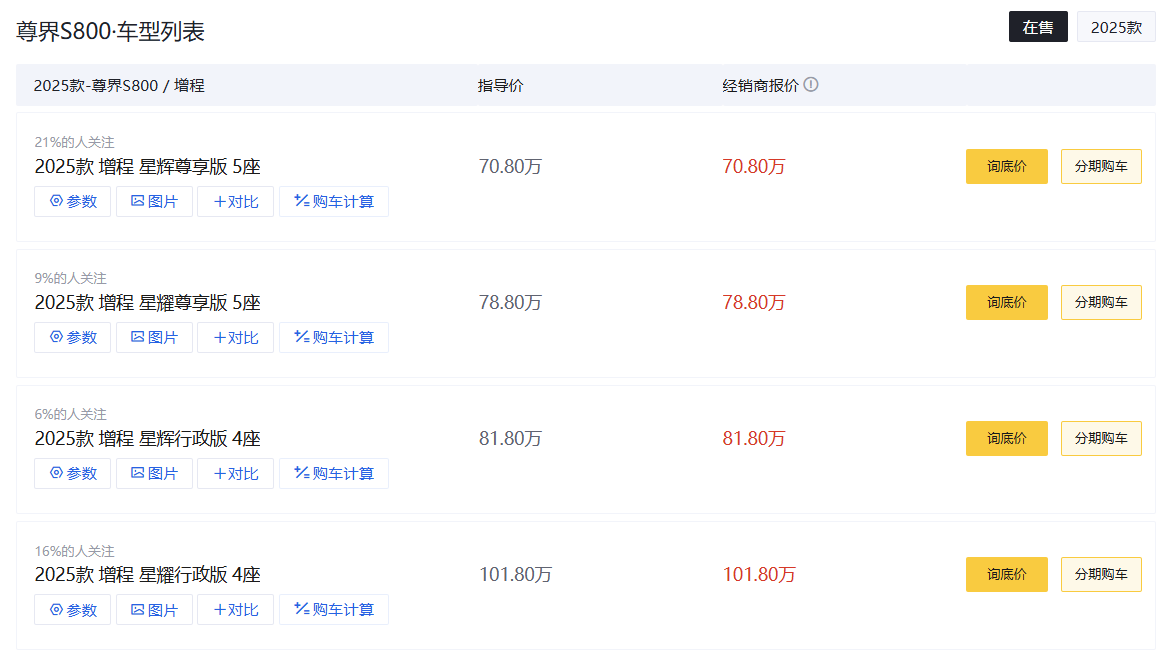Click the dealer price info icon

point(811,85)
